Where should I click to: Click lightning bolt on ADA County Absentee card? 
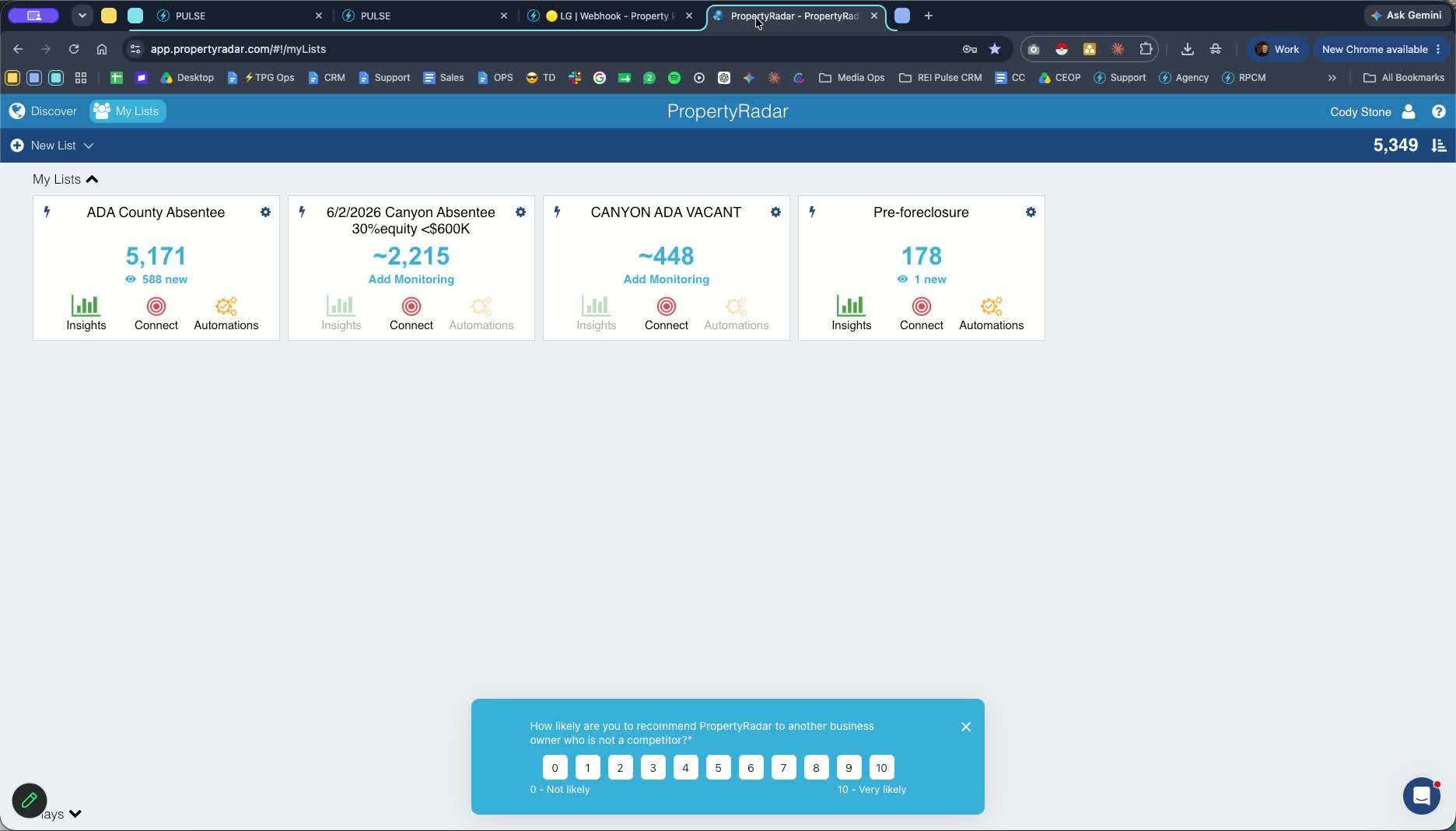[47, 212]
